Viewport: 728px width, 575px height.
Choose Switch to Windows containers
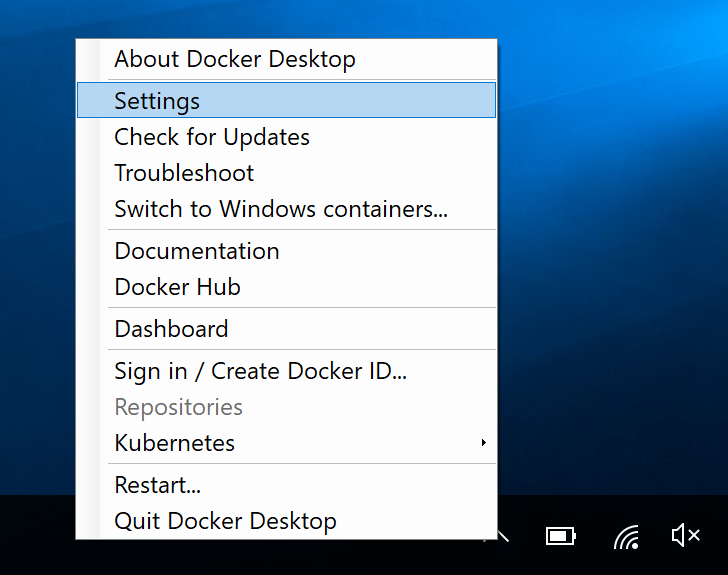pyautogui.click(x=286, y=209)
